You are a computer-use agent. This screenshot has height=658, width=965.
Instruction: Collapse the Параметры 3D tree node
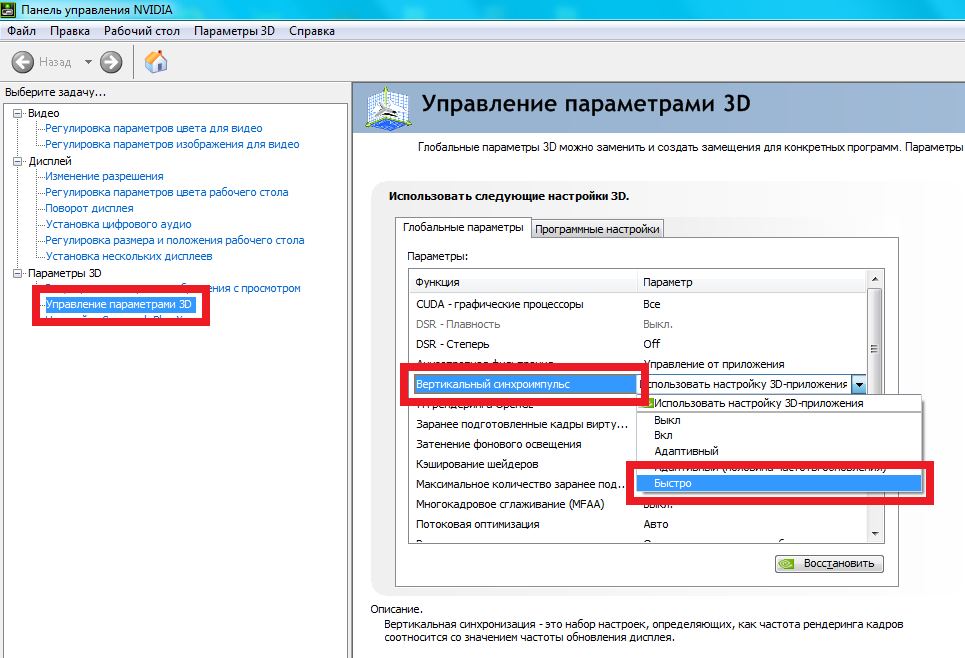point(18,273)
